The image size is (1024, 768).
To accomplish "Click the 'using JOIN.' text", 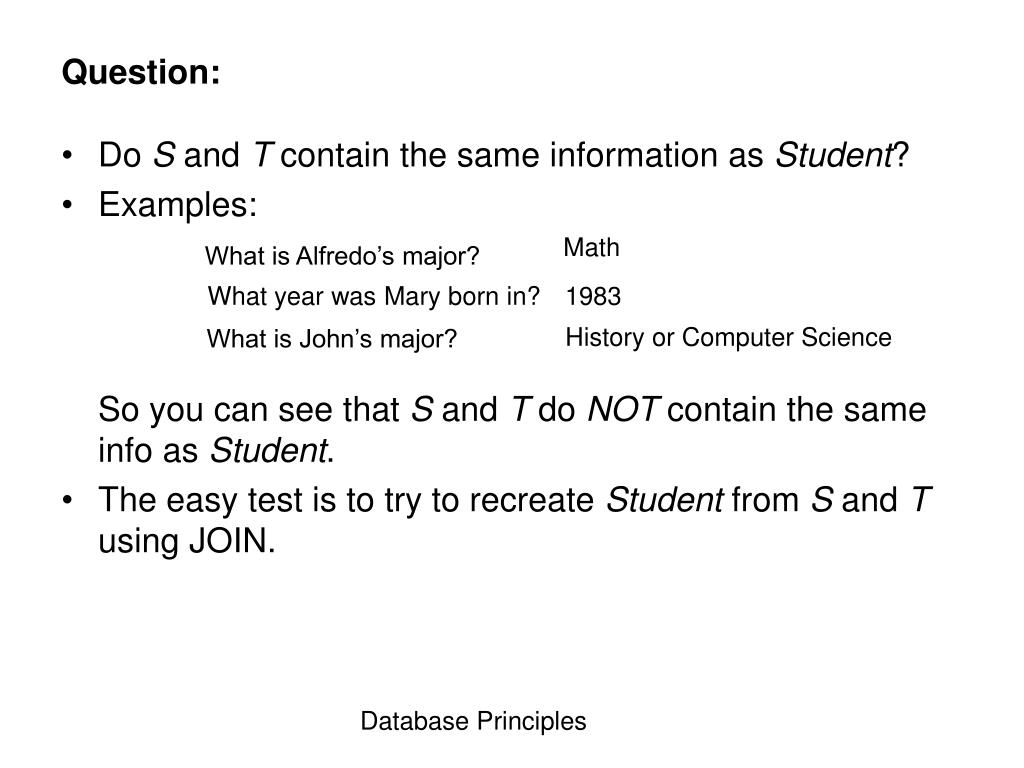I will [187, 541].
